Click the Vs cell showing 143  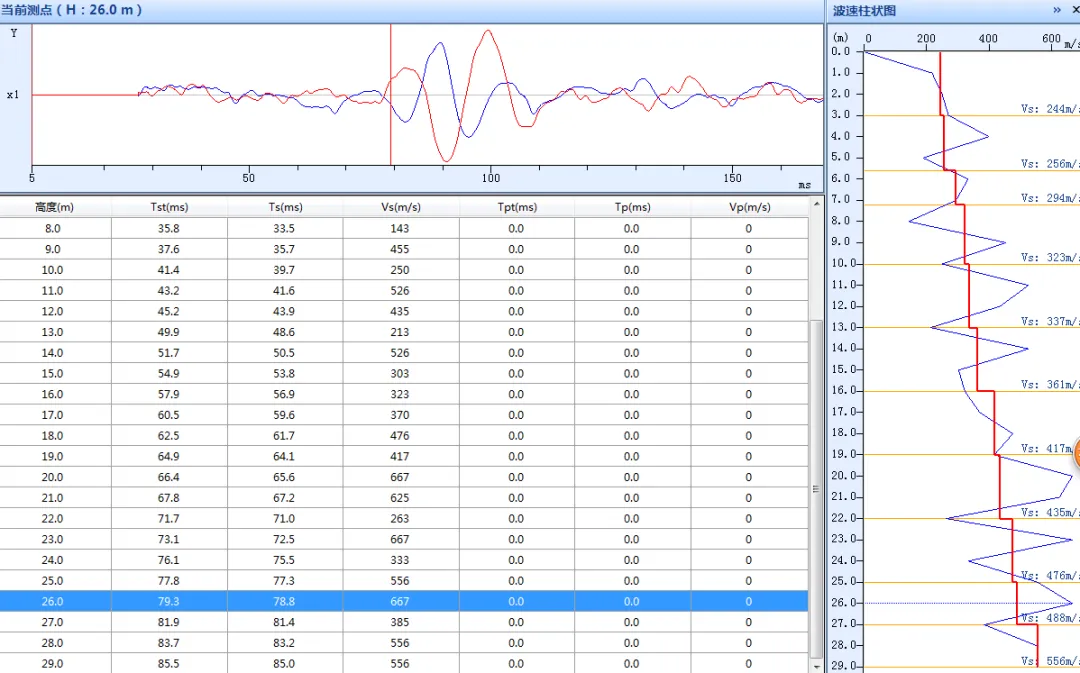400,228
